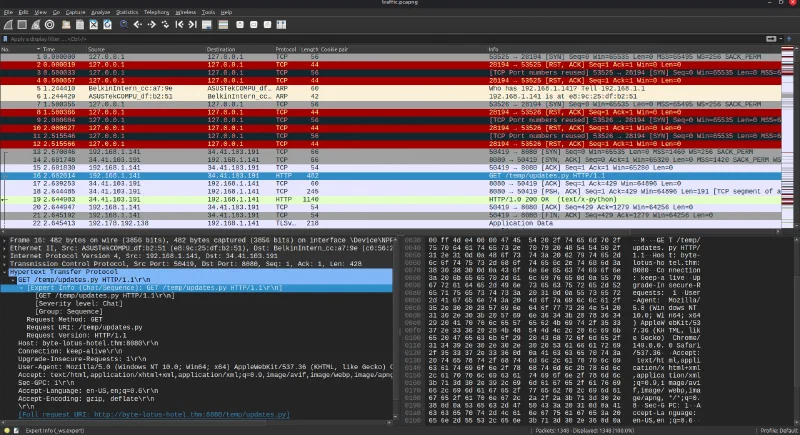The width and height of the screenshot is (800, 435).
Task: Select the User-Agent header line
Action: point(205,367)
